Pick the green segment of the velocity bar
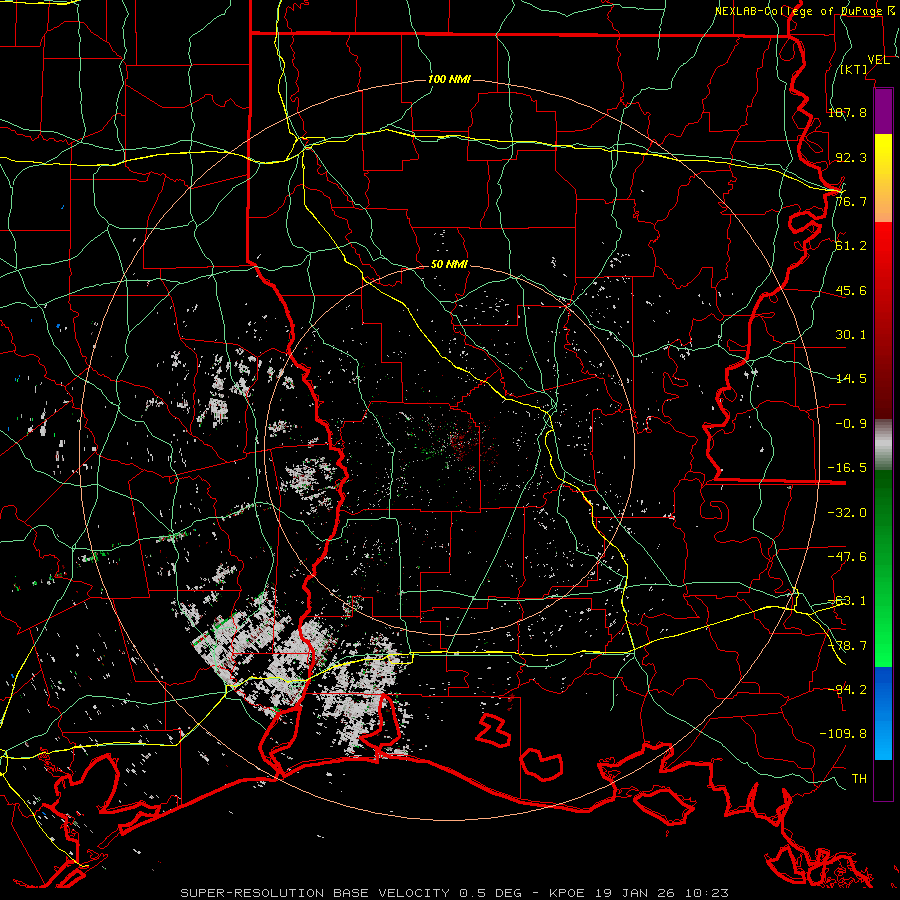This screenshot has width=900, height=900. point(883,569)
